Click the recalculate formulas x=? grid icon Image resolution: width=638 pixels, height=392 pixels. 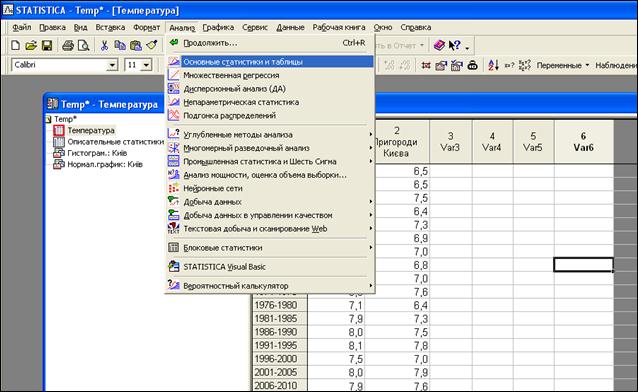(525, 65)
